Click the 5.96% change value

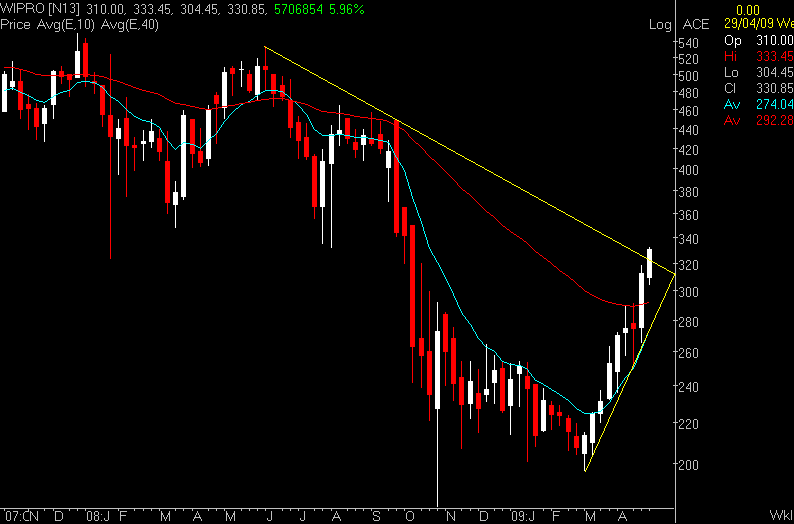click(x=347, y=9)
